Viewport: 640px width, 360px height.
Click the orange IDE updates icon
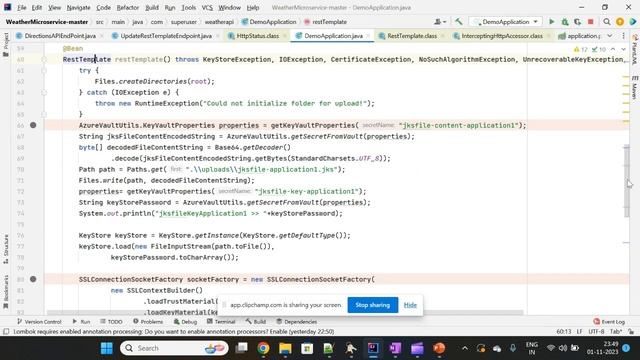point(620,22)
